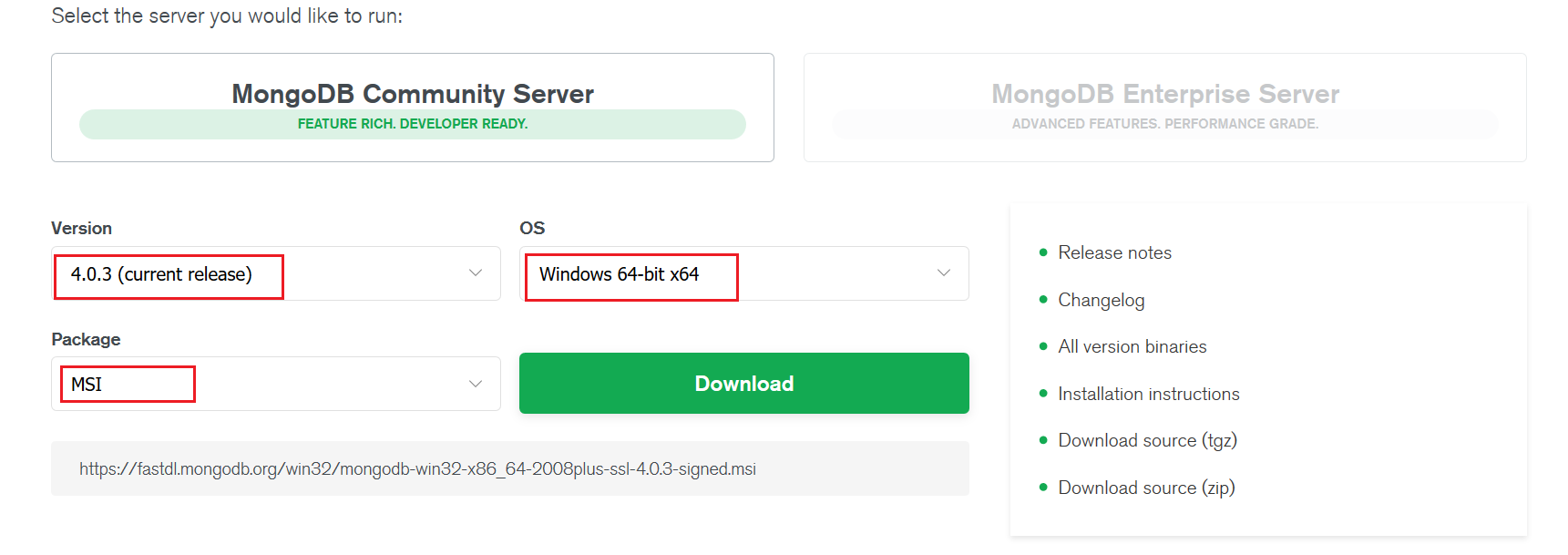
Task: Click the Version dropdown chevron arrow
Action: point(476,273)
